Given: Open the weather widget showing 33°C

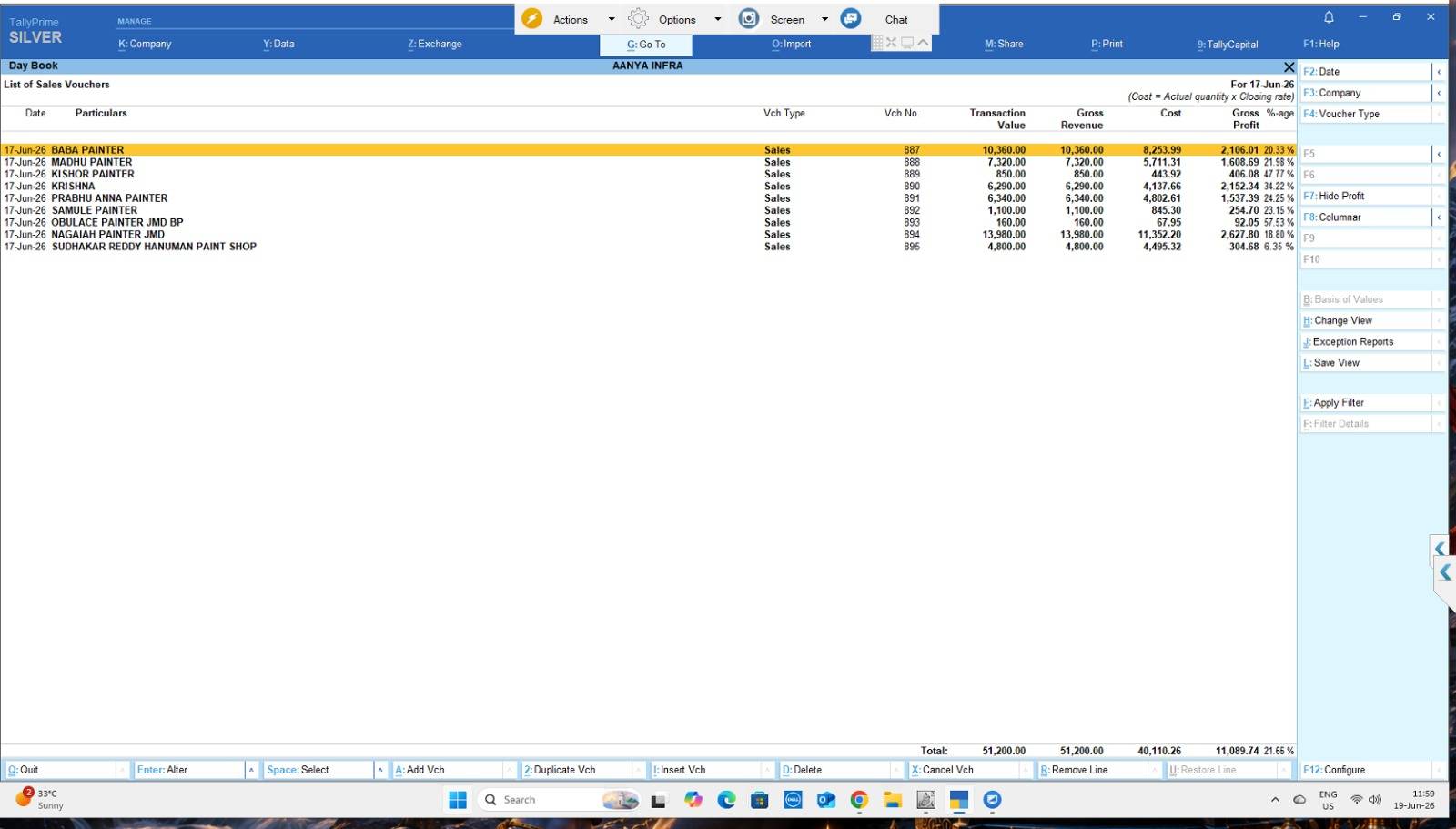Looking at the screenshot, I should pyautogui.click(x=40, y=799).
